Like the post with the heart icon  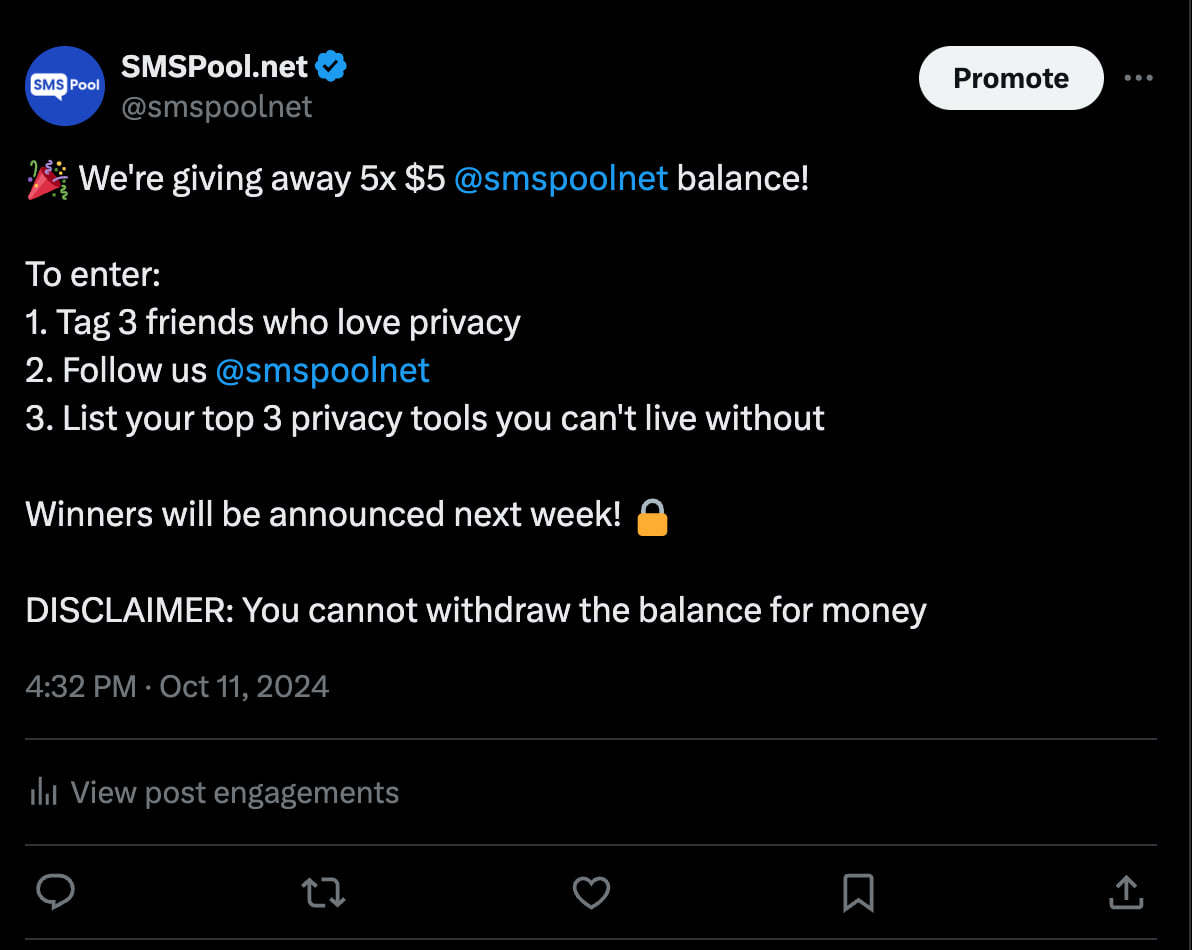(591, 892)
